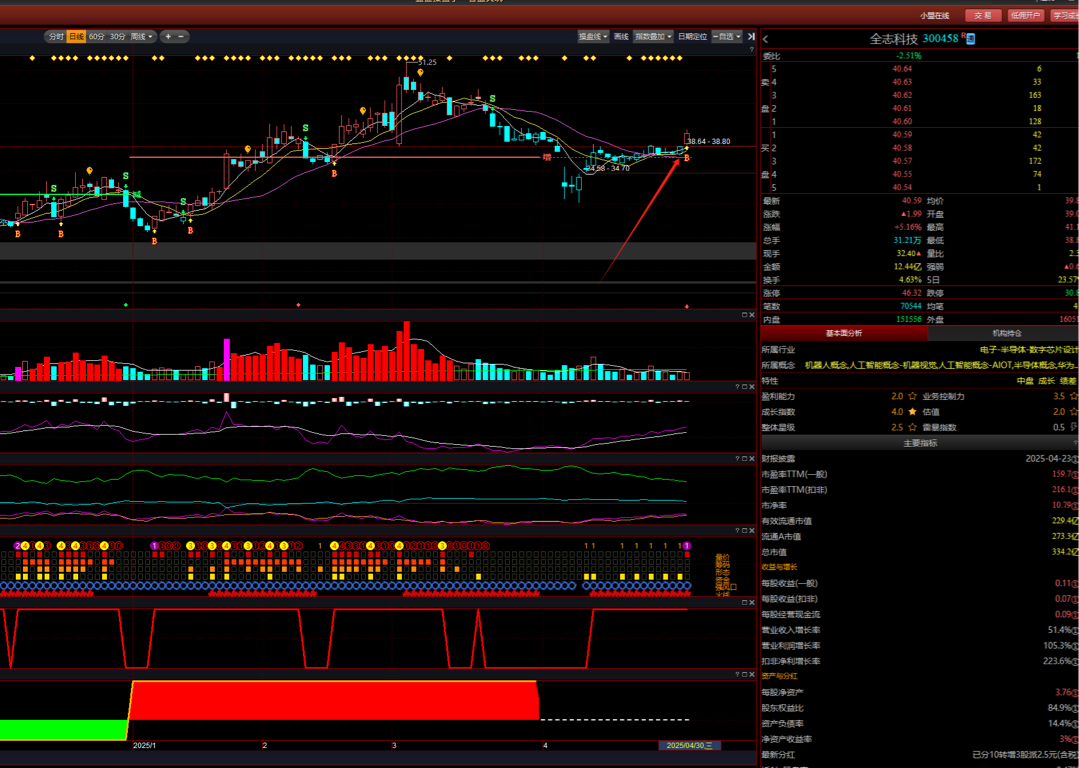Open the 交易 trading button
This screenshot has height=768, width=1079.
tap(983, 15)
